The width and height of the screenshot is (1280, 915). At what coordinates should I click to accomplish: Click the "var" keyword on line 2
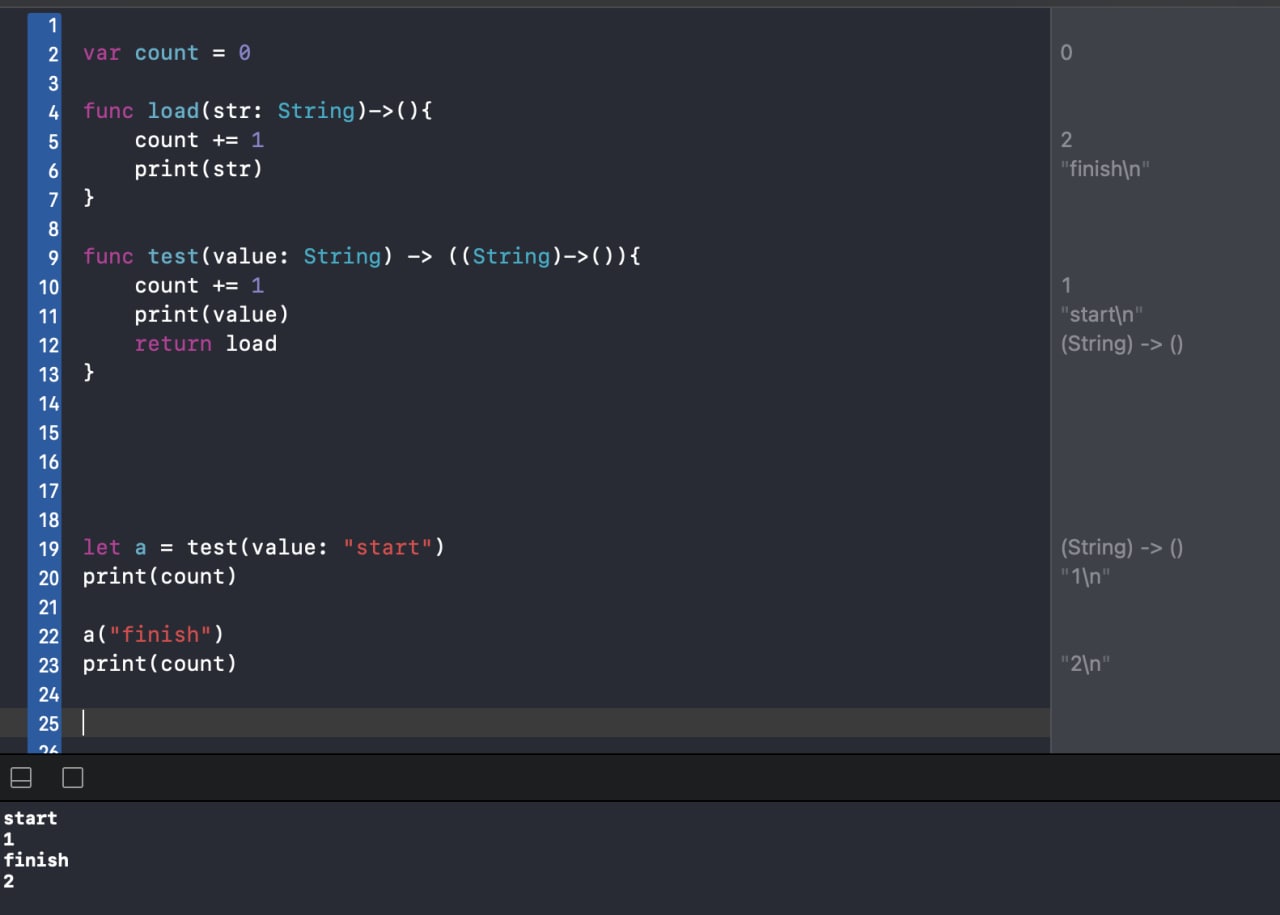coord(102,53)
